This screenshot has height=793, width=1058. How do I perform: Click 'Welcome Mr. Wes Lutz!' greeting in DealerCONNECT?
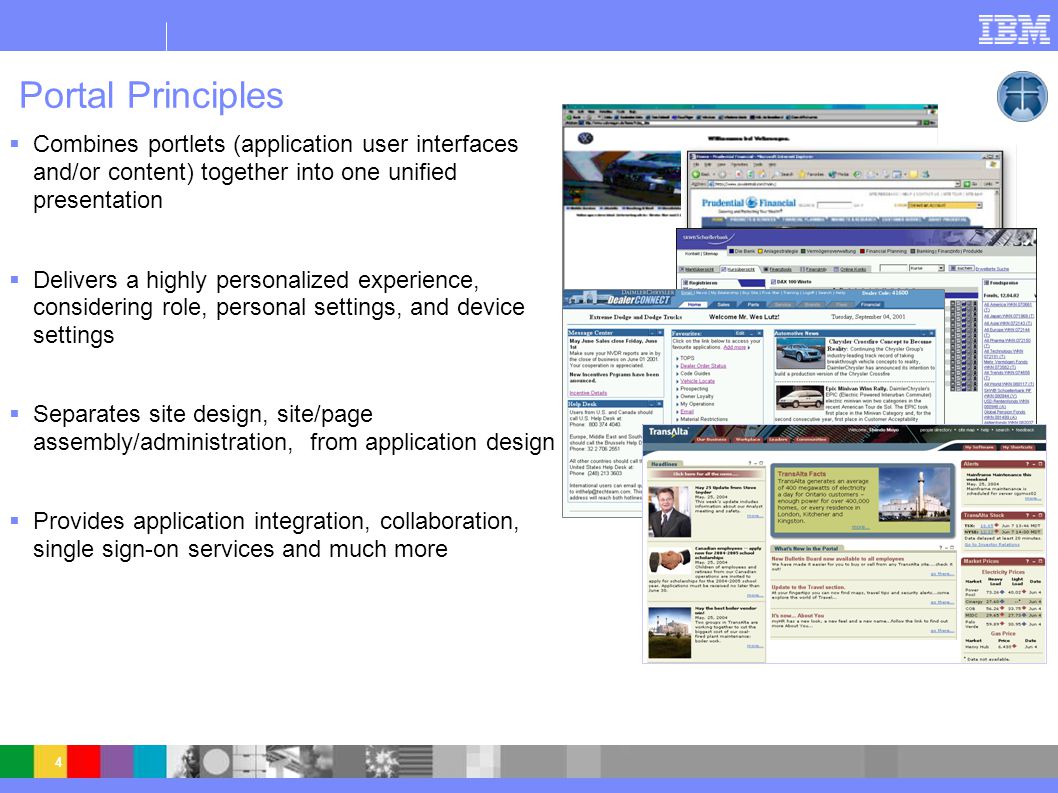point(744,317)
